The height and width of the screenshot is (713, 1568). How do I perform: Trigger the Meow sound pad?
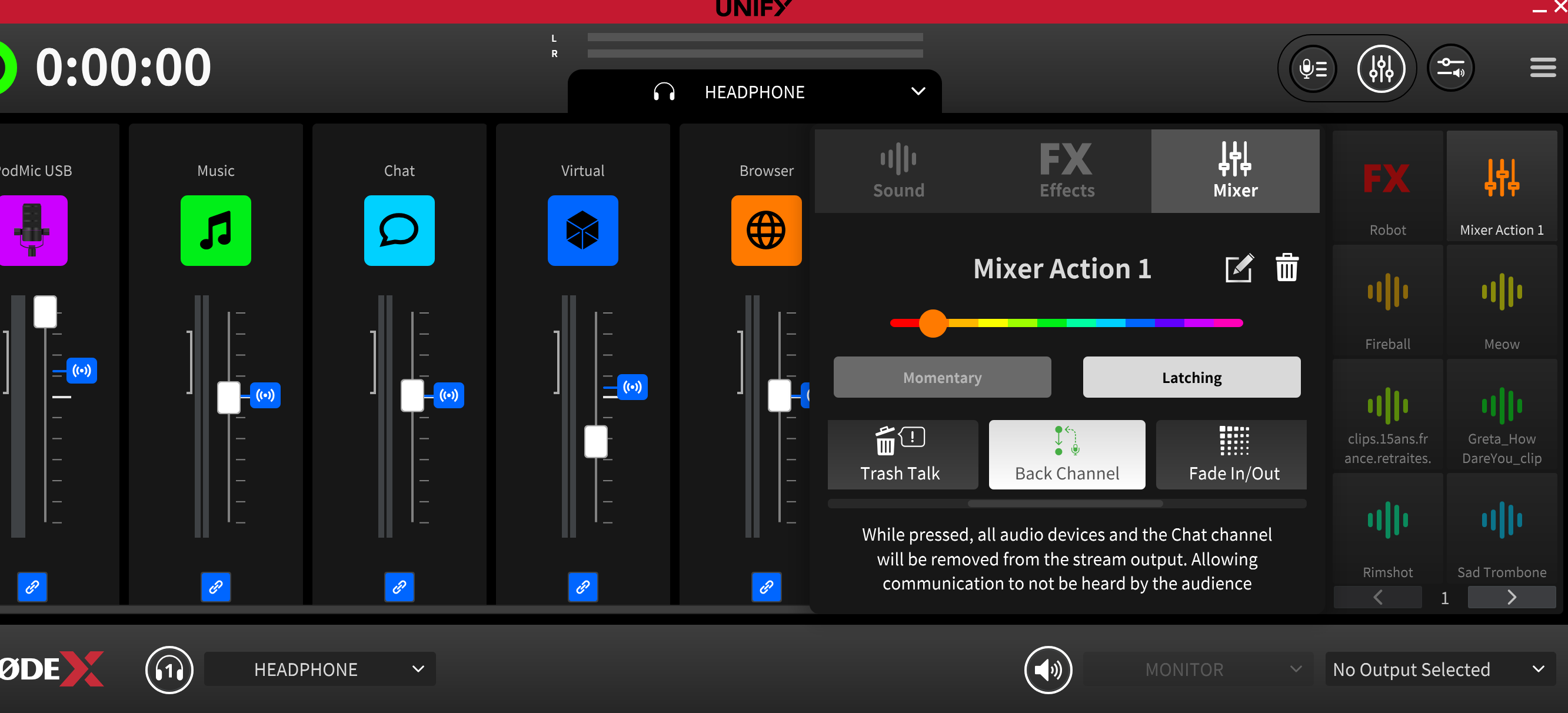[1502, 301]
